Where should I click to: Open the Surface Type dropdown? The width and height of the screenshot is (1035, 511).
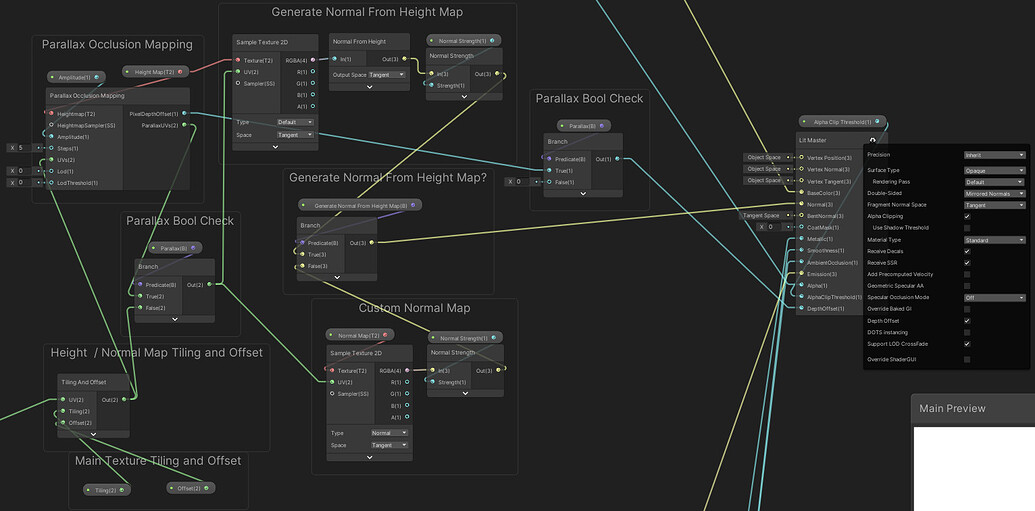tap(994, 170)
